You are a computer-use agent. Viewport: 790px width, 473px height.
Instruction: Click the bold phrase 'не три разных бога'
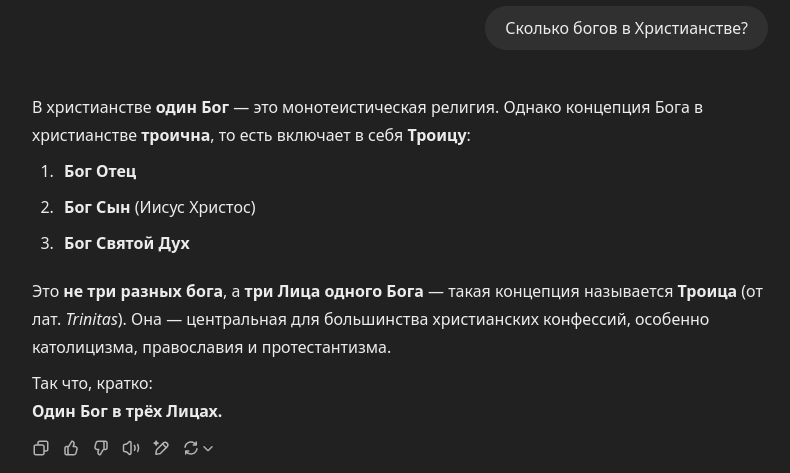click(143, 292)
